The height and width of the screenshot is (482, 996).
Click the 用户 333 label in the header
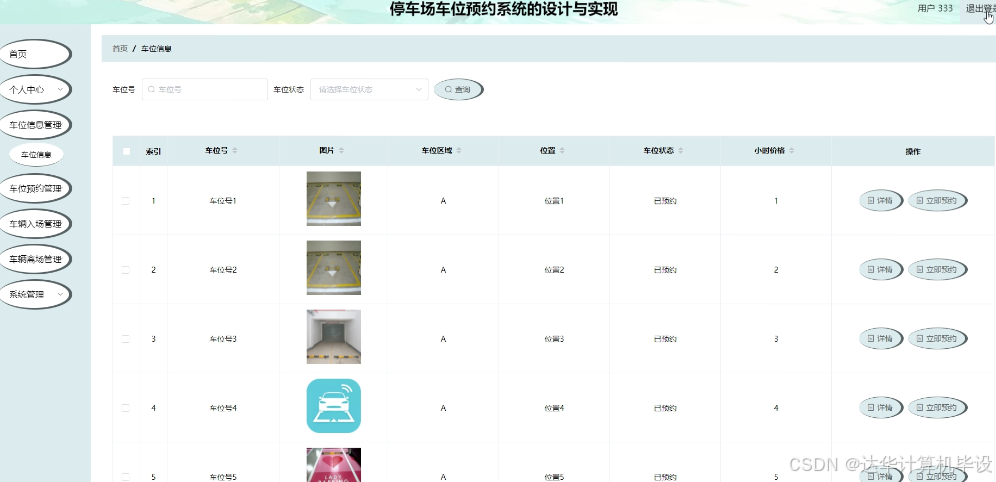(x=935, y=8)
